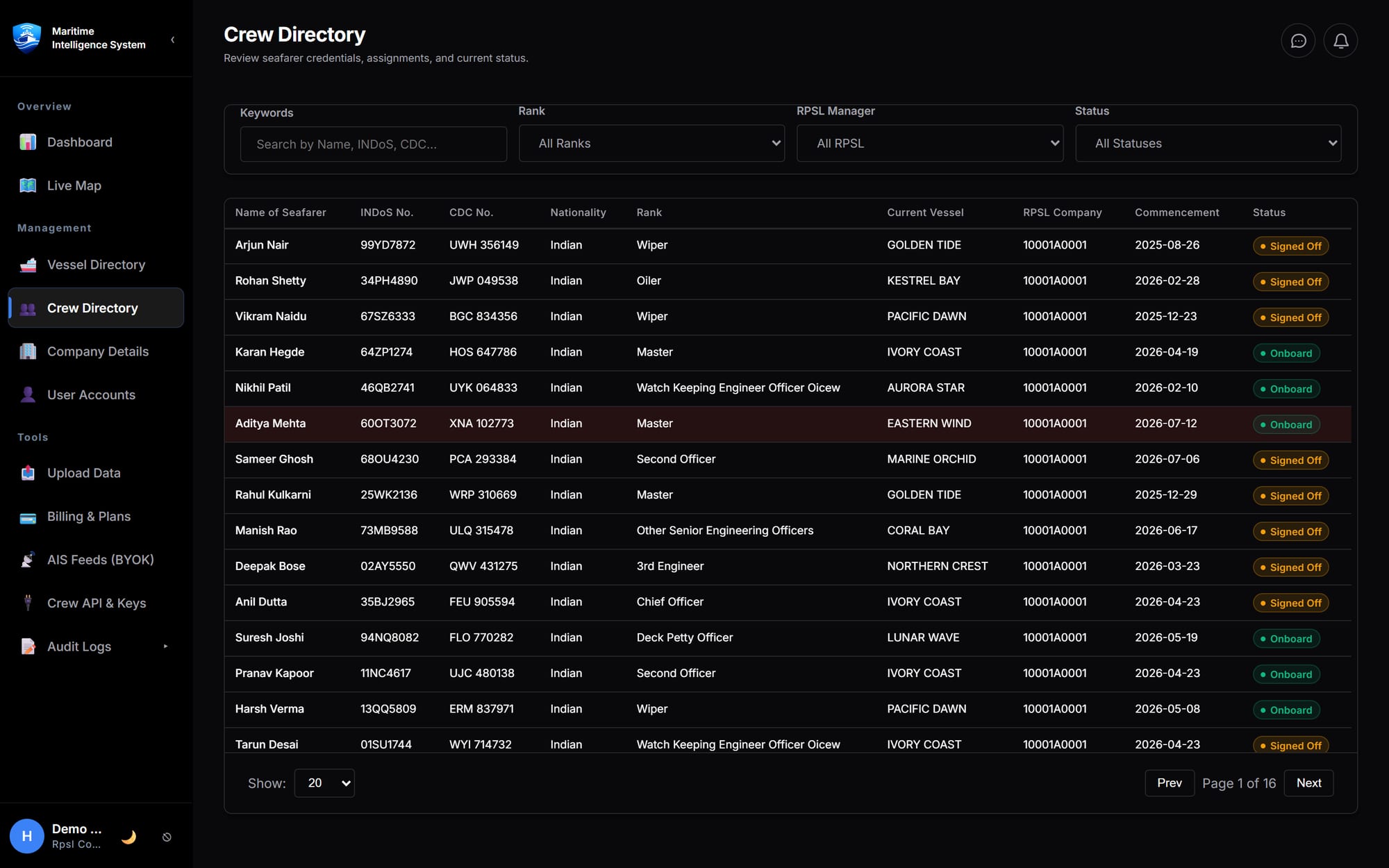This screenshot has width=1389, height=868.
Task: Open the Dashboard icon in sidebar
Action: point(28,142)
